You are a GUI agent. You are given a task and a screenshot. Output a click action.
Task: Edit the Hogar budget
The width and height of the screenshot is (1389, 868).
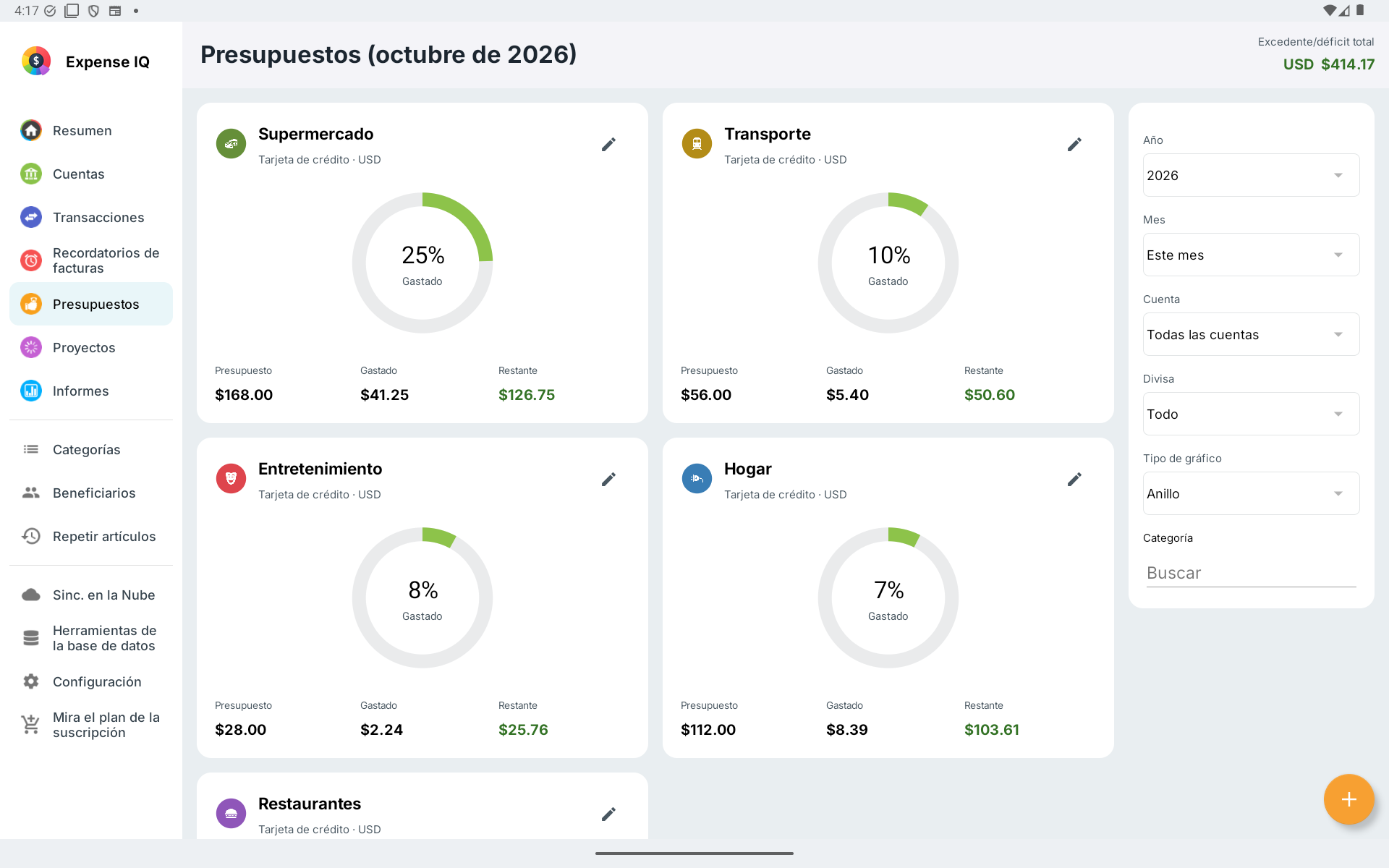coord(1074,480)
